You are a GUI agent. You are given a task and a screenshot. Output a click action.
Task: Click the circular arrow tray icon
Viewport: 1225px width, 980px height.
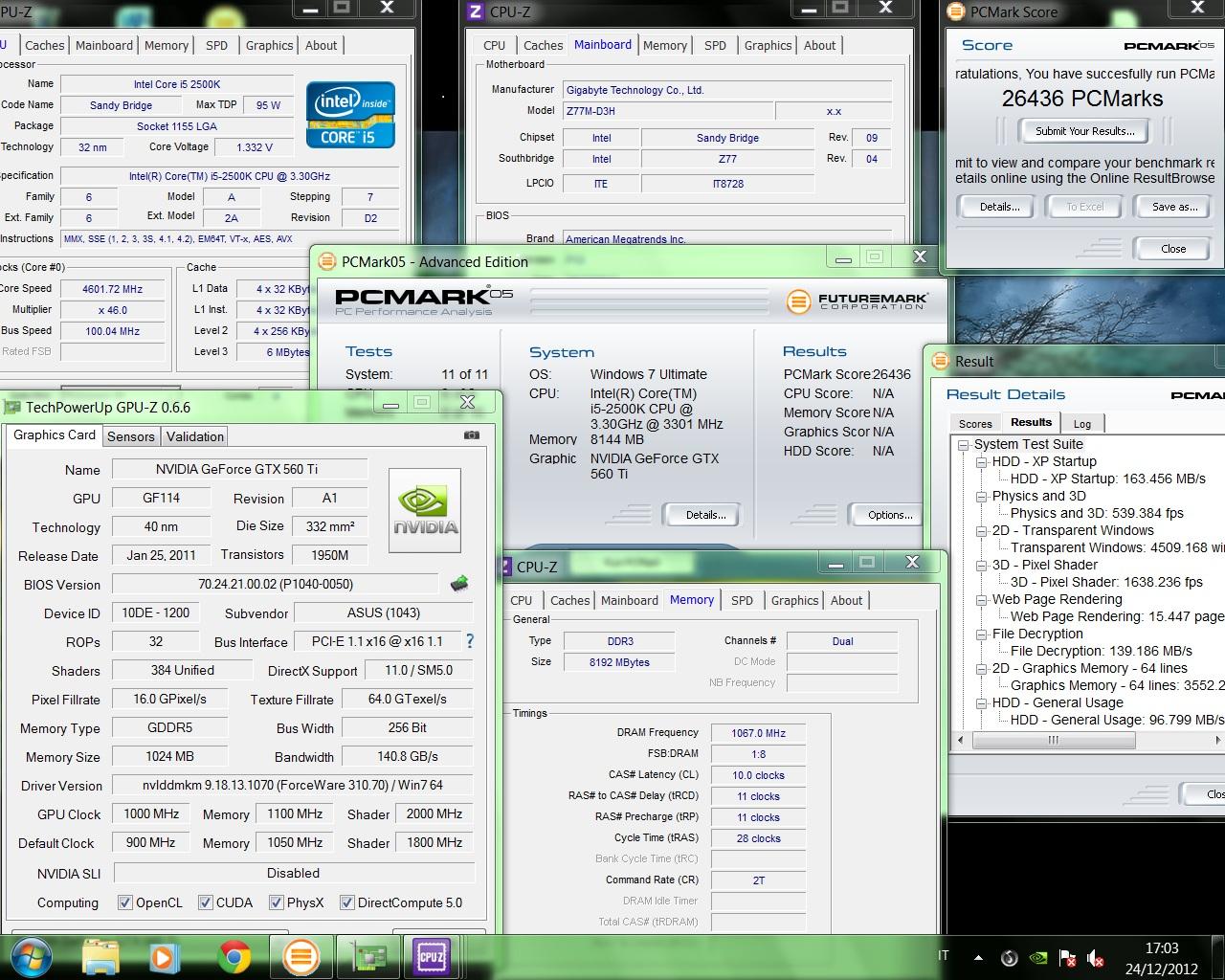tap(1009, 957)
